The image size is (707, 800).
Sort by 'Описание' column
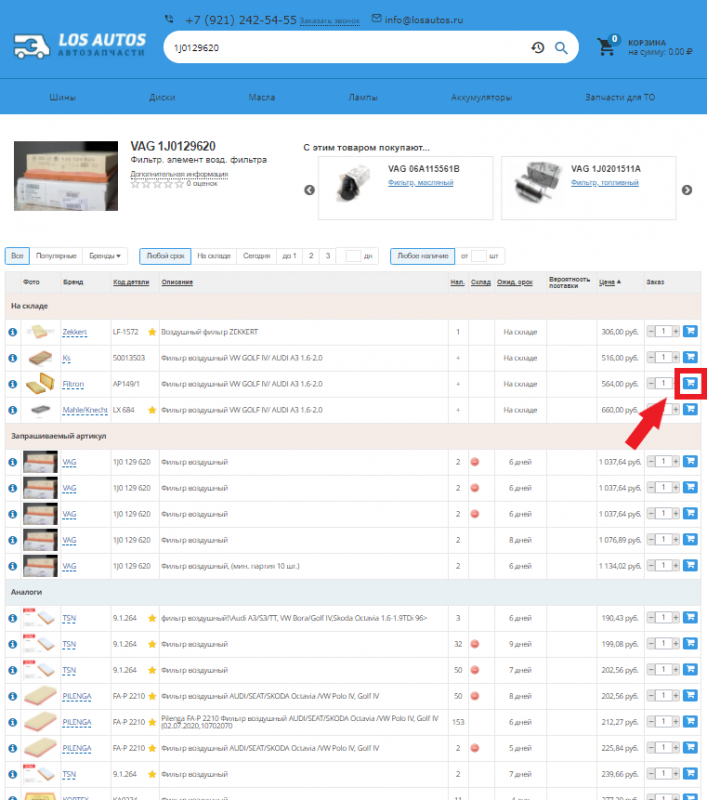coord(177,282)
